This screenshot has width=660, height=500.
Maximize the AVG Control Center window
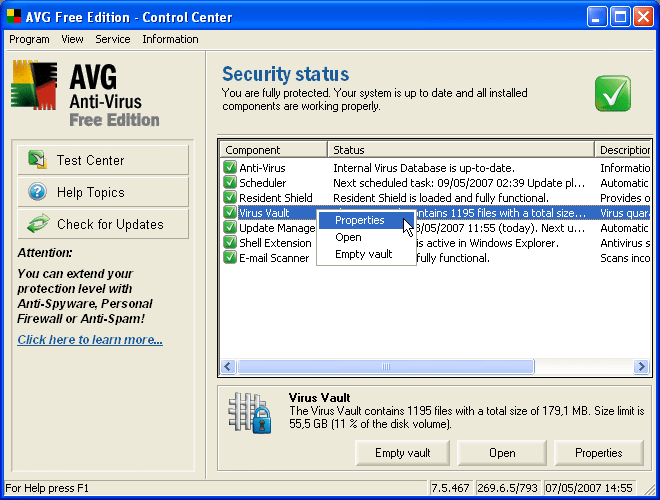point(620,17)
